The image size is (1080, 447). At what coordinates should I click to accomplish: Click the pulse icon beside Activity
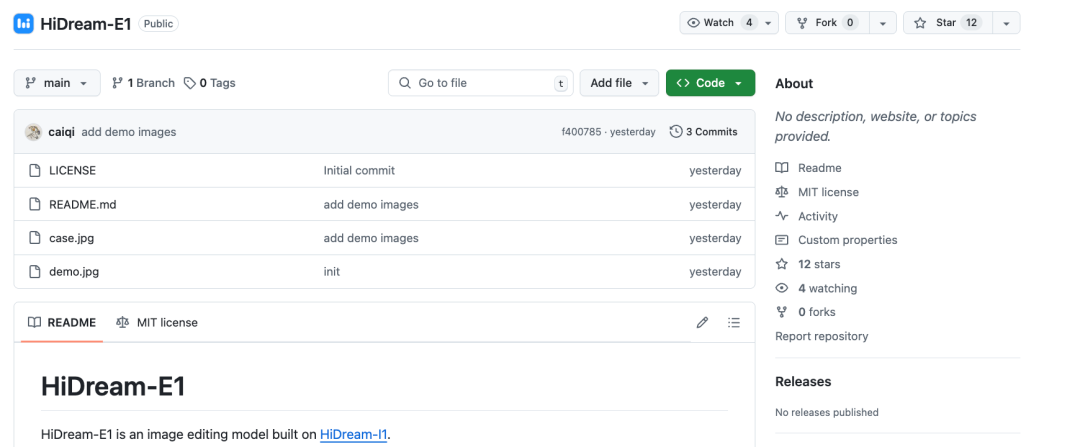782,216
